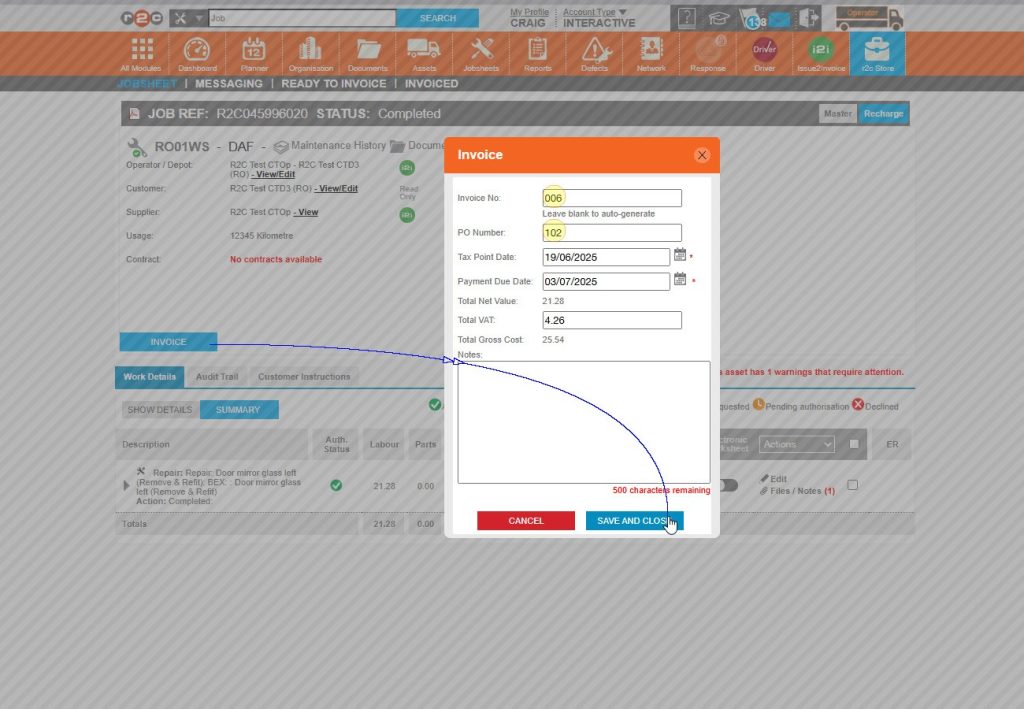
Task: Click the SAVE AND CLOSE button
Action: point(634,520)
